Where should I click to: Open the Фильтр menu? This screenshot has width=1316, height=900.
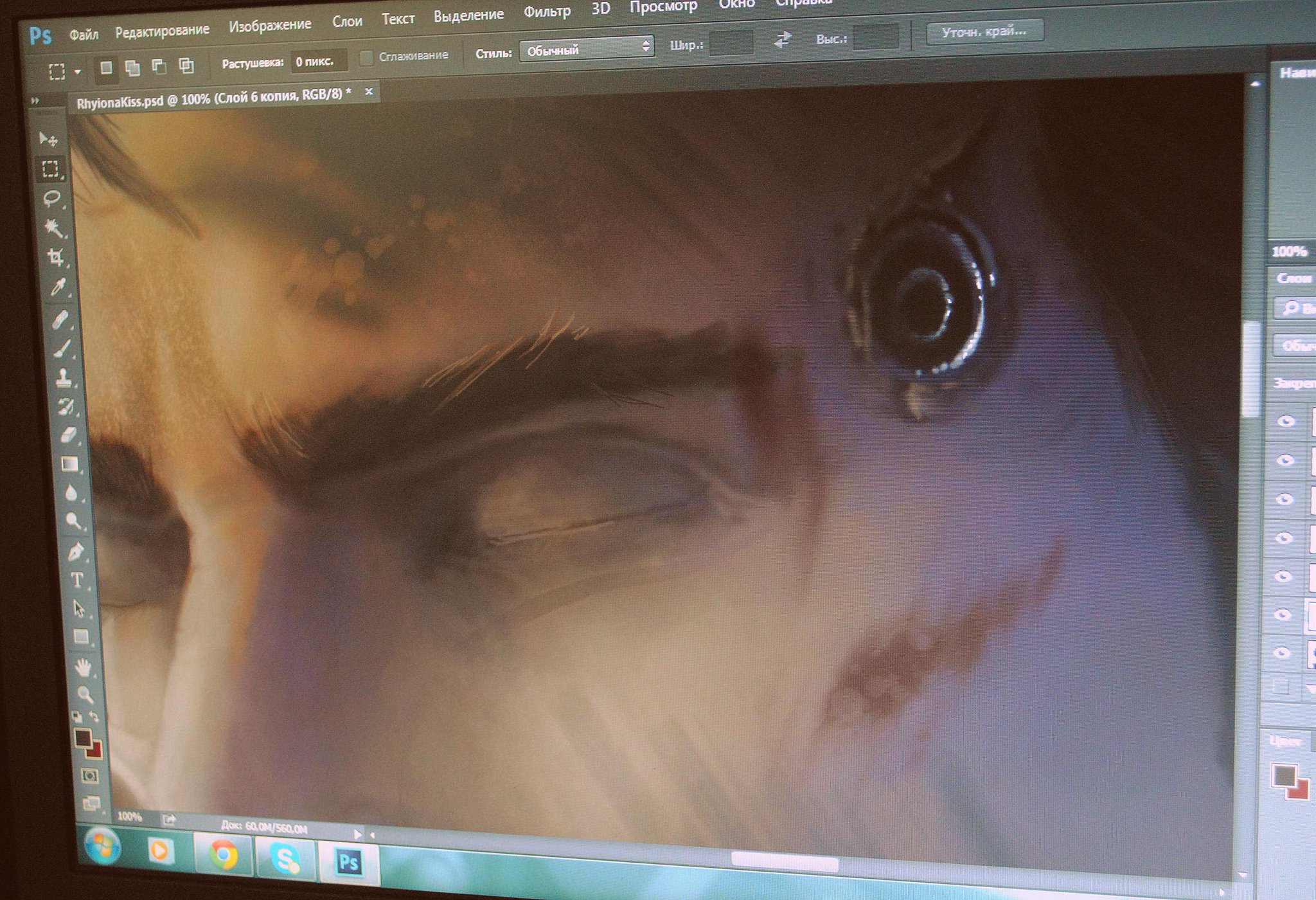(x=547, y=12)
